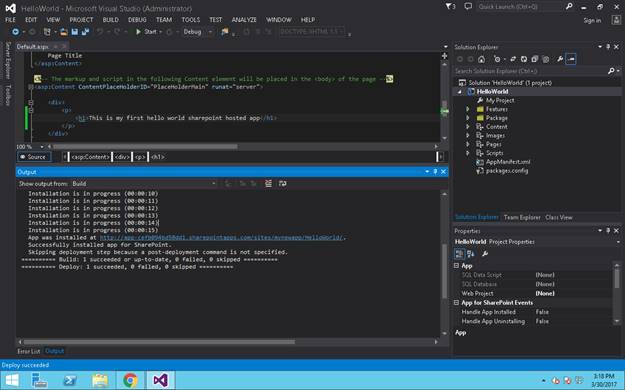Click the Save All icon
Image resolution: width=625 pixels, height=390 pixels.
click(x=85, y=32)
